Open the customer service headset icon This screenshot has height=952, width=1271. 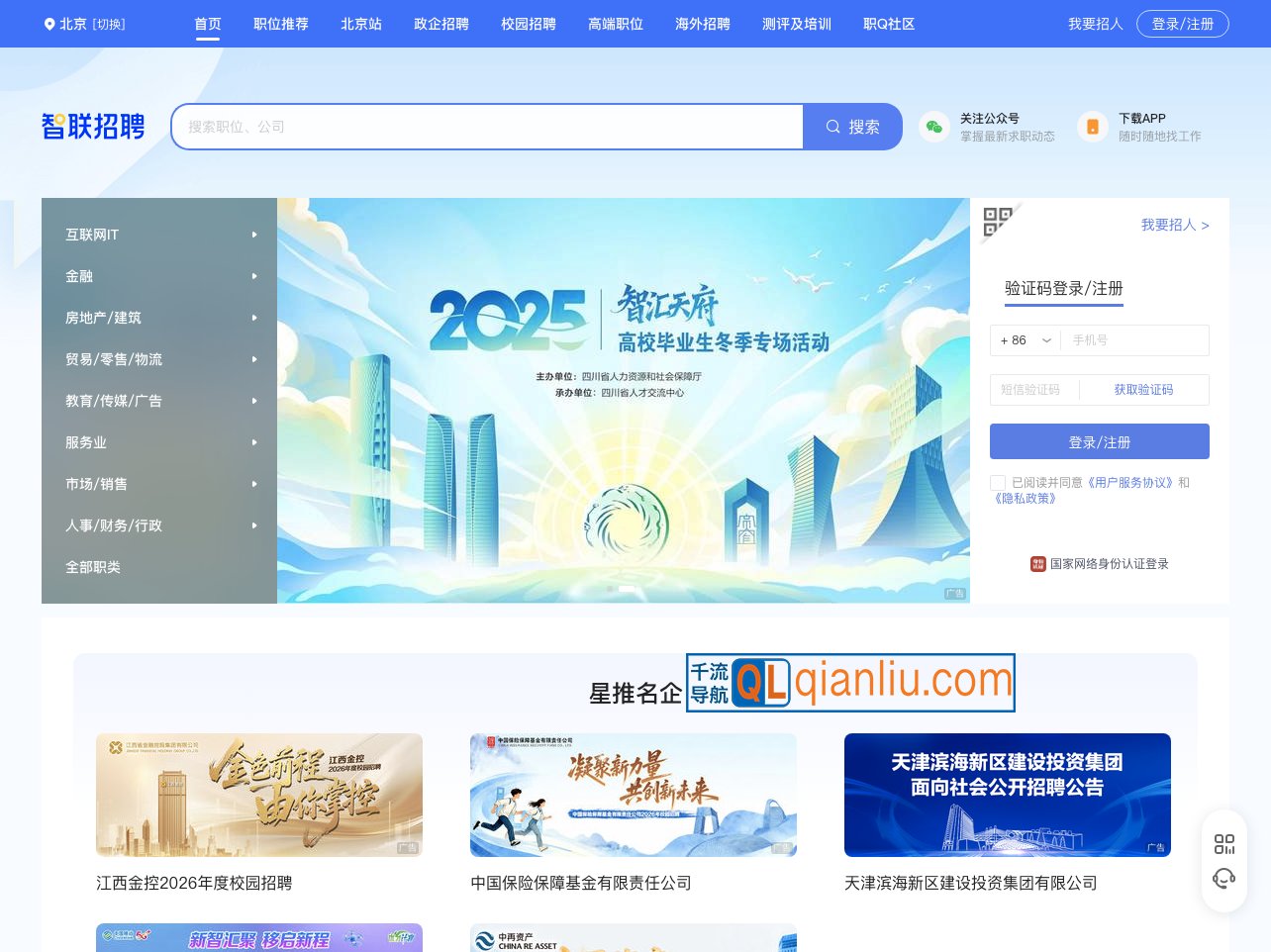1224,878
